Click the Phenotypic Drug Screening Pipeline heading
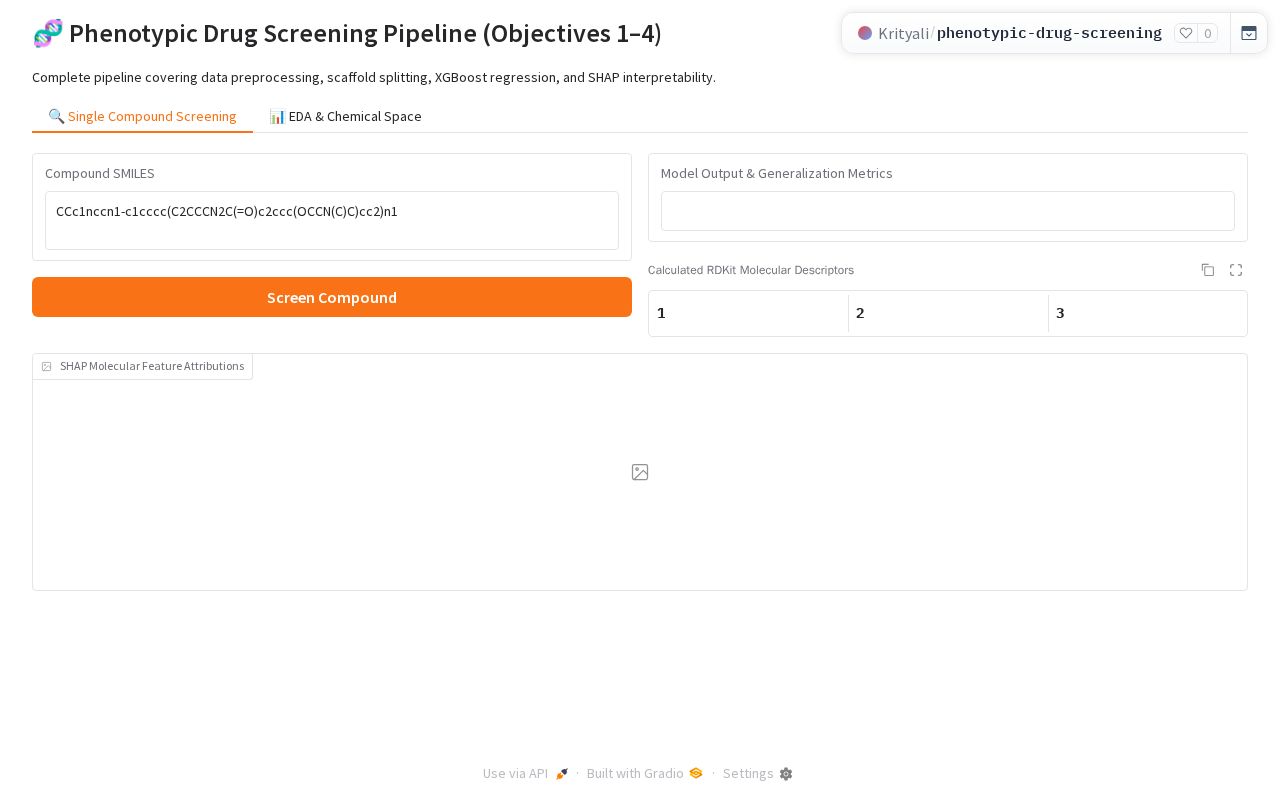Viewport: 1280px width, 800px height. 347,33
